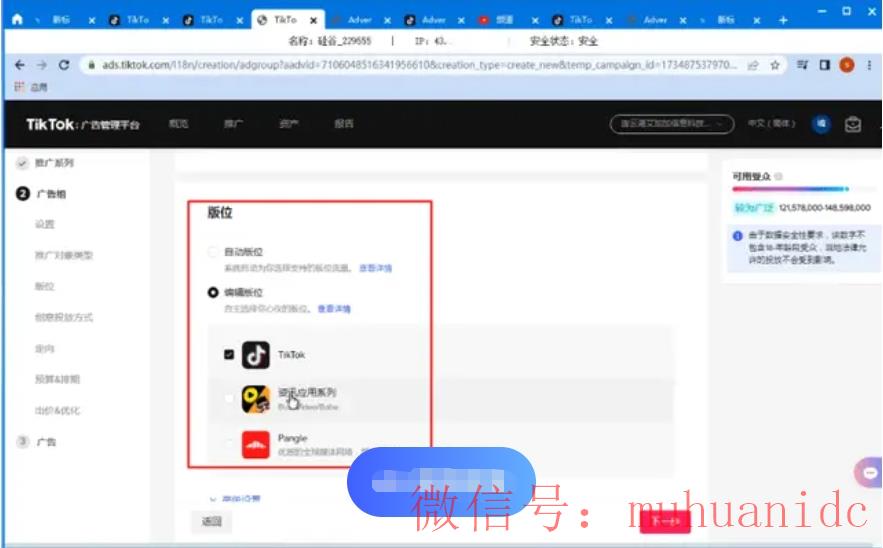Click the completed checkmark step icon for 推广系列
This screenshot has height=548, width=883.
(x=22, y=163)
